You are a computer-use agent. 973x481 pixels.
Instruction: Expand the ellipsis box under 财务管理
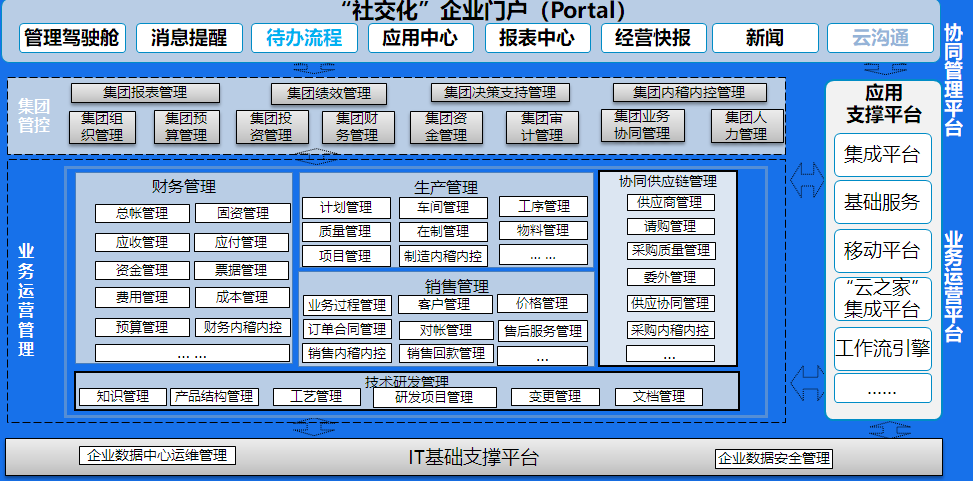click(191, 353)
